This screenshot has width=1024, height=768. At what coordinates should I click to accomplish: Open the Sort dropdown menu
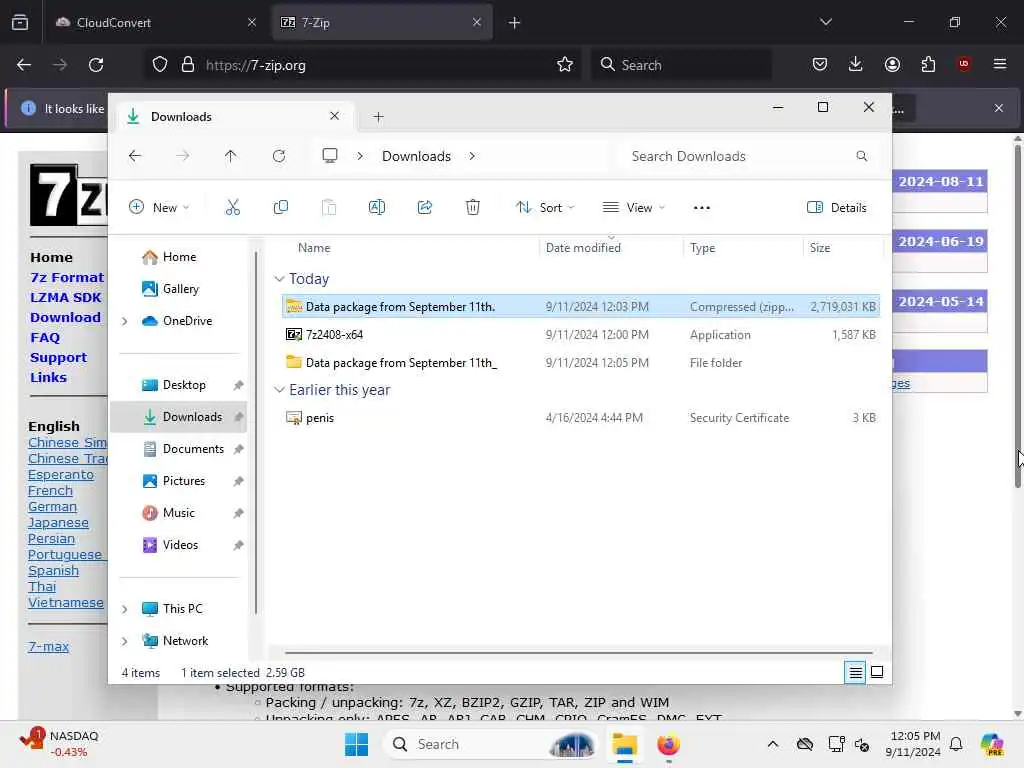tap(545, 208)
